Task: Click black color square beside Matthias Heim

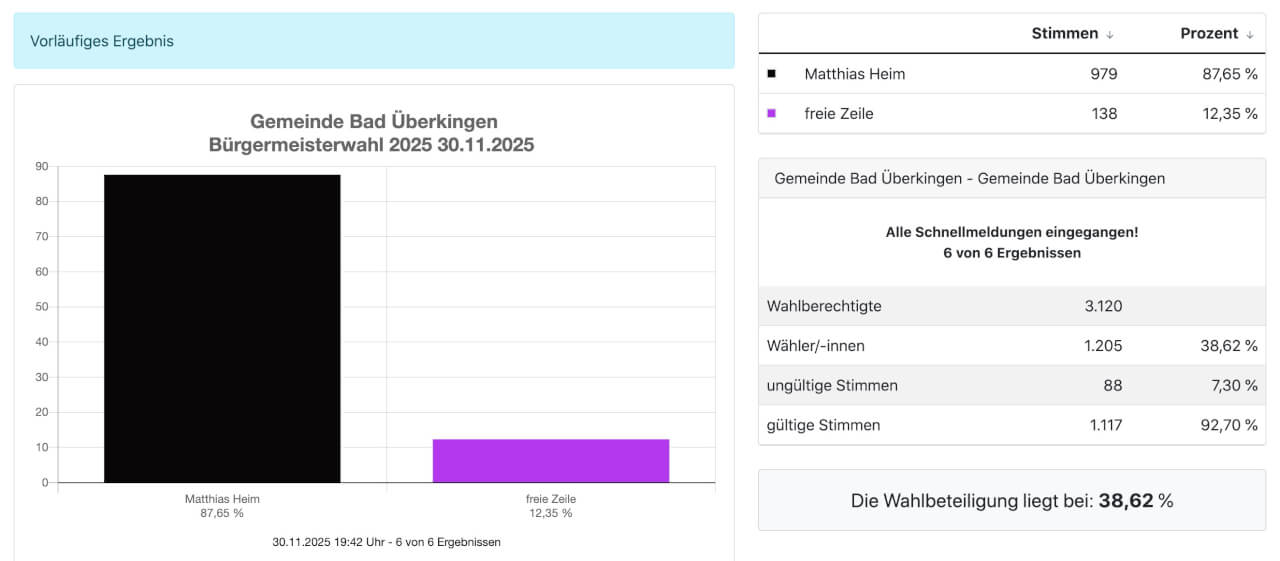Action: pos(771,74)
